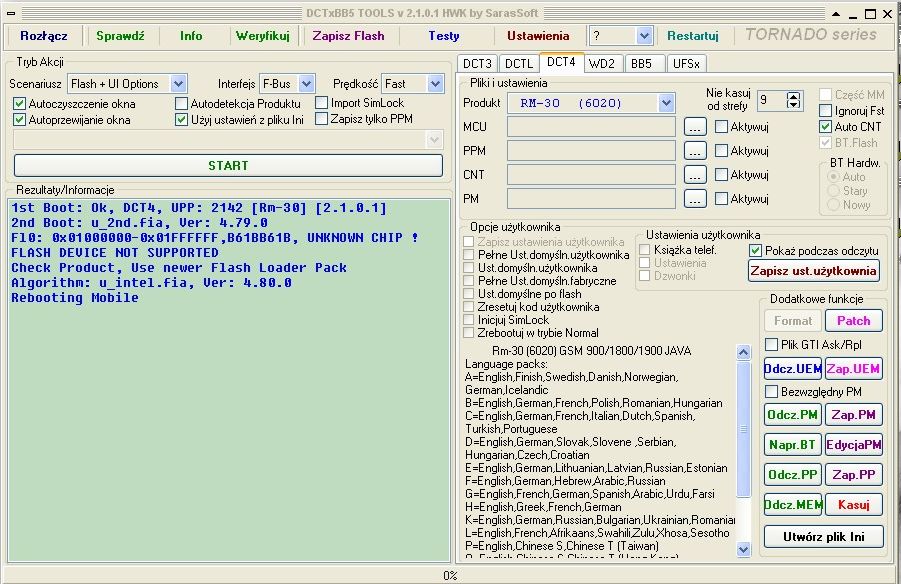
Task: Expand the Interfejs F-Bus dropdown
Action: coord(307,84)
